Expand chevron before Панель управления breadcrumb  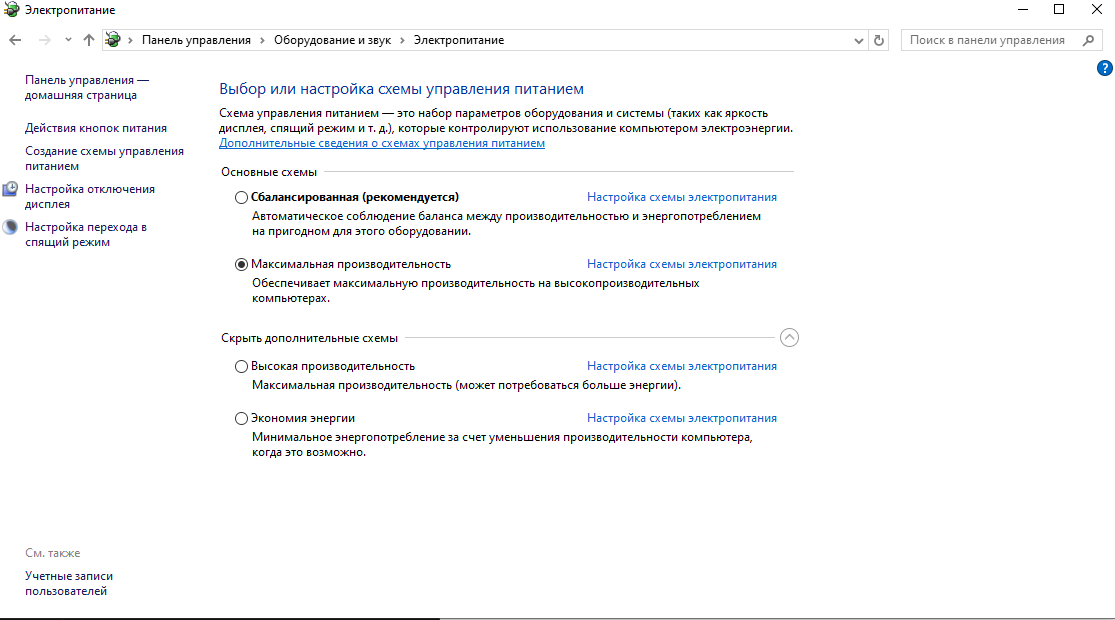point(130,41)
